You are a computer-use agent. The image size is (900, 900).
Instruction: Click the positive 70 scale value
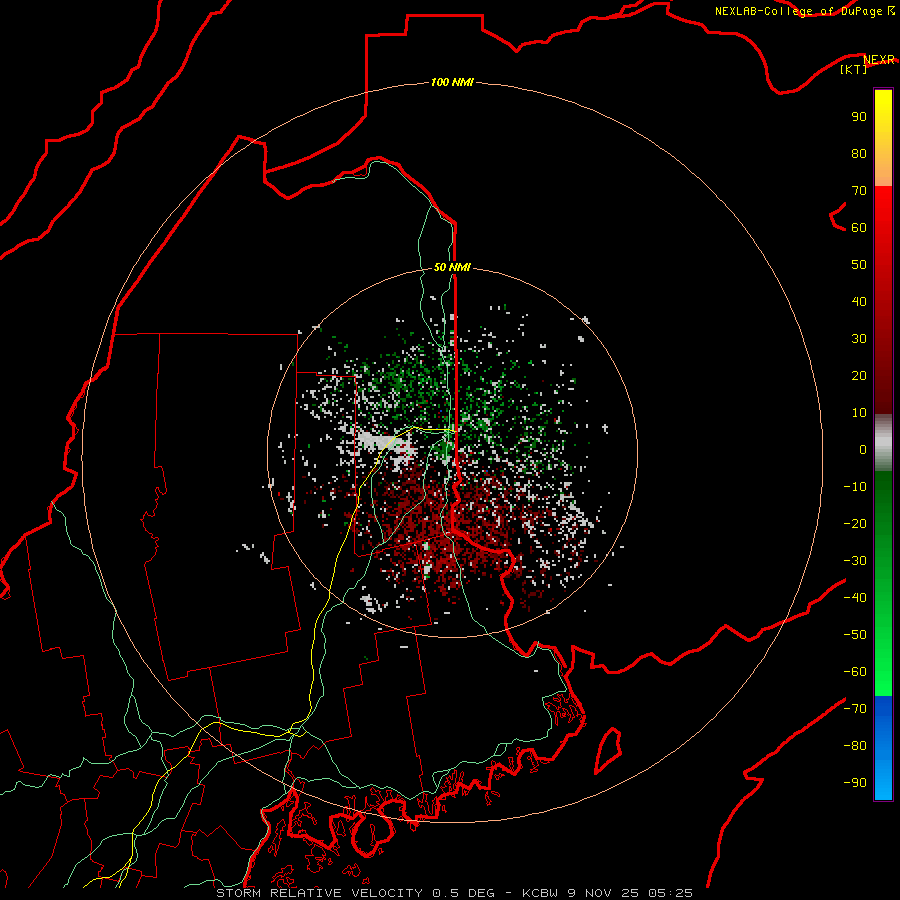coord(859,191)
